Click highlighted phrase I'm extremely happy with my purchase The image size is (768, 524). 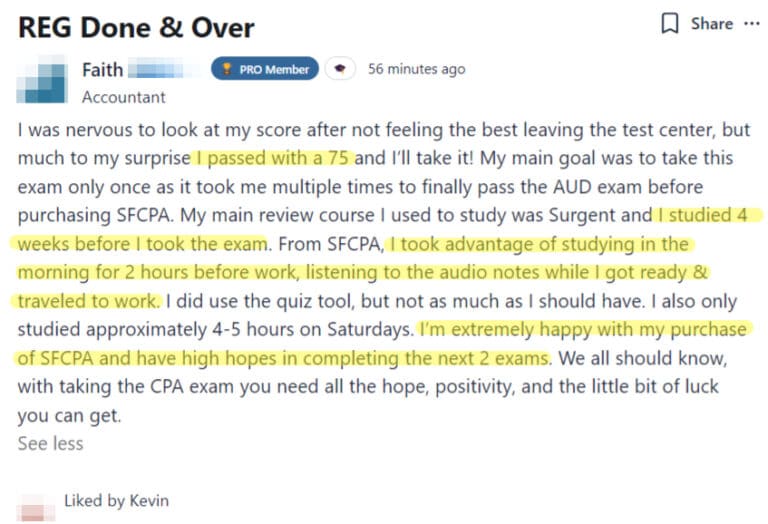[583, 329]
